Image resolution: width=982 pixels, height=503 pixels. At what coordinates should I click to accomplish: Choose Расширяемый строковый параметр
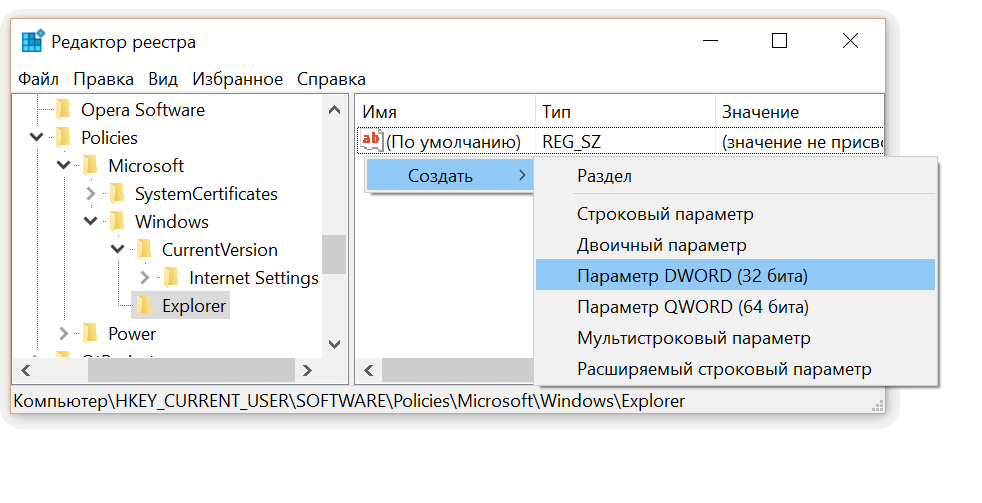coord(735,369)
